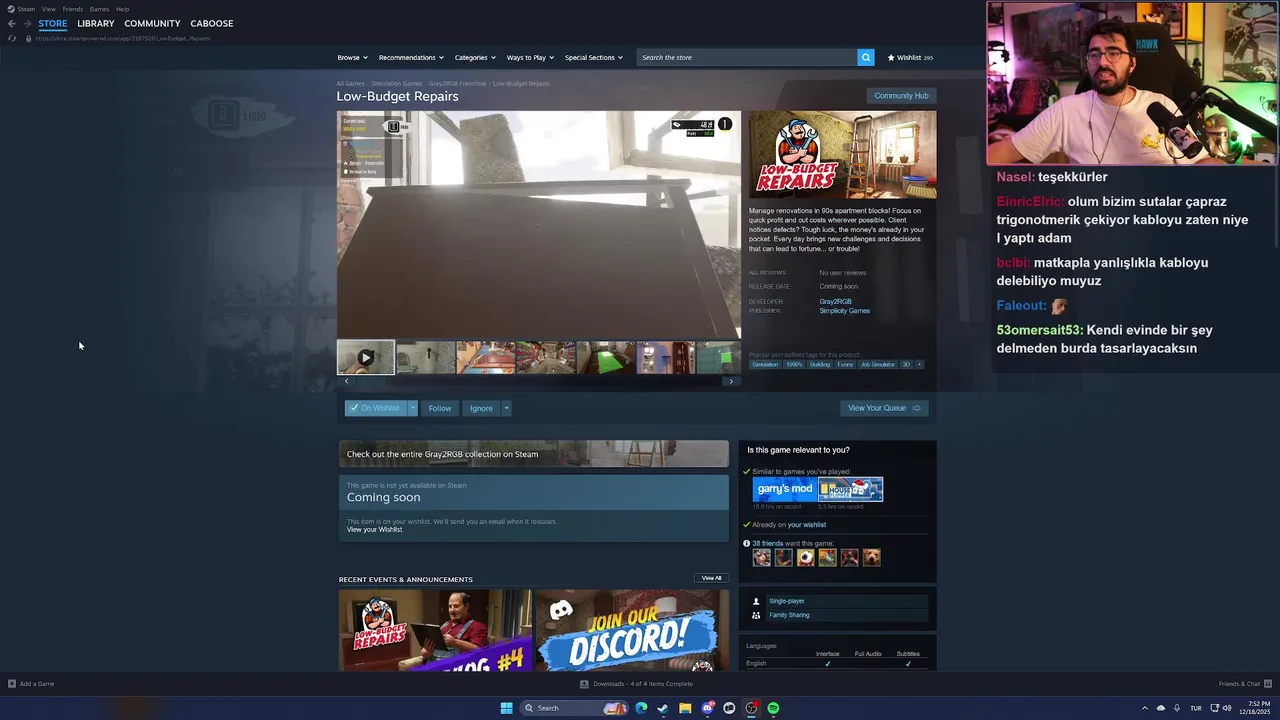Open File Explorer from taskbar
The height and width of the screenshot is (720, 1280).
(x=685, y=708)
